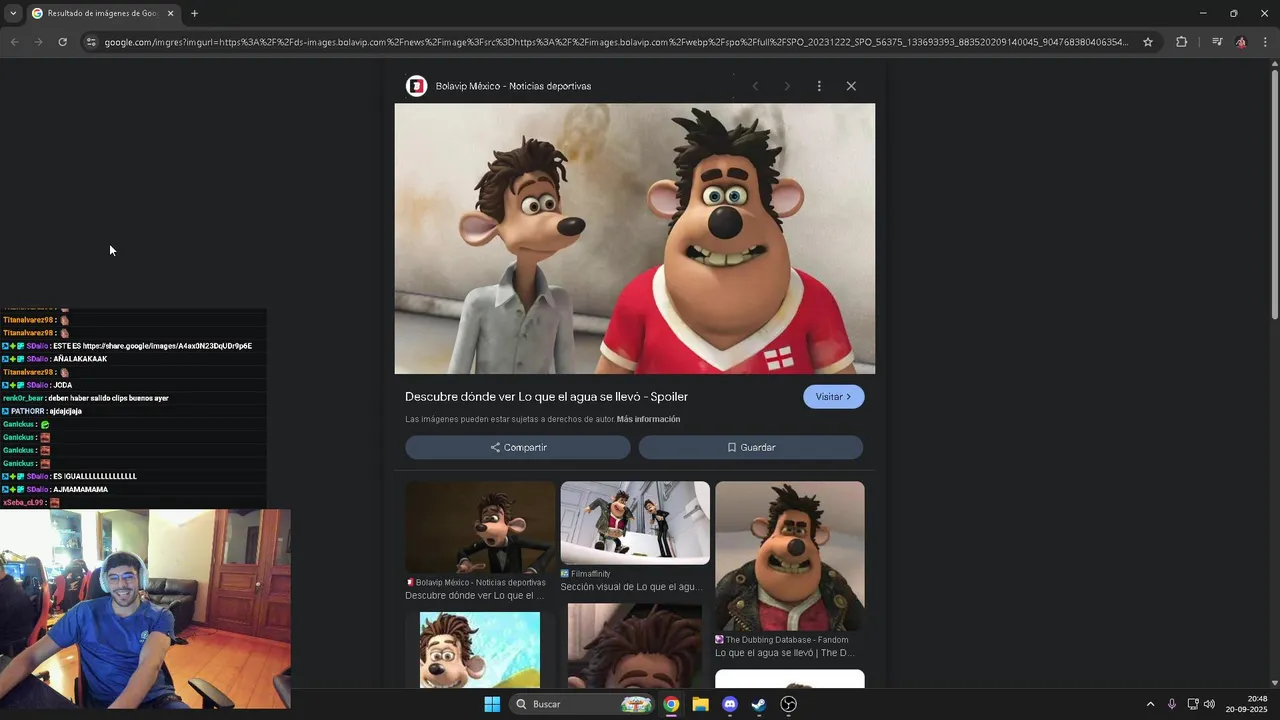Bookmark this page with the star icon
This screenshot has width=1280, height=720.
pos(1148,42)
